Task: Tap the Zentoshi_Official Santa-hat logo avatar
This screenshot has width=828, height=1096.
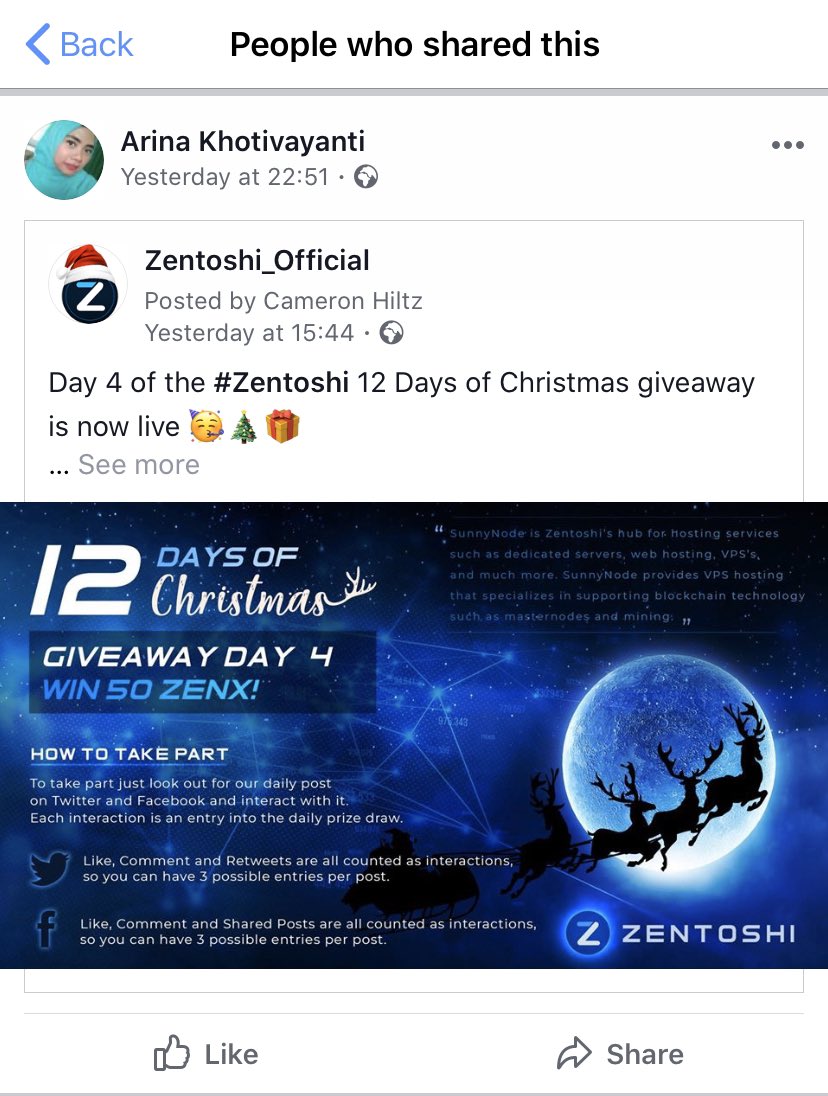Action: [89, 284]
